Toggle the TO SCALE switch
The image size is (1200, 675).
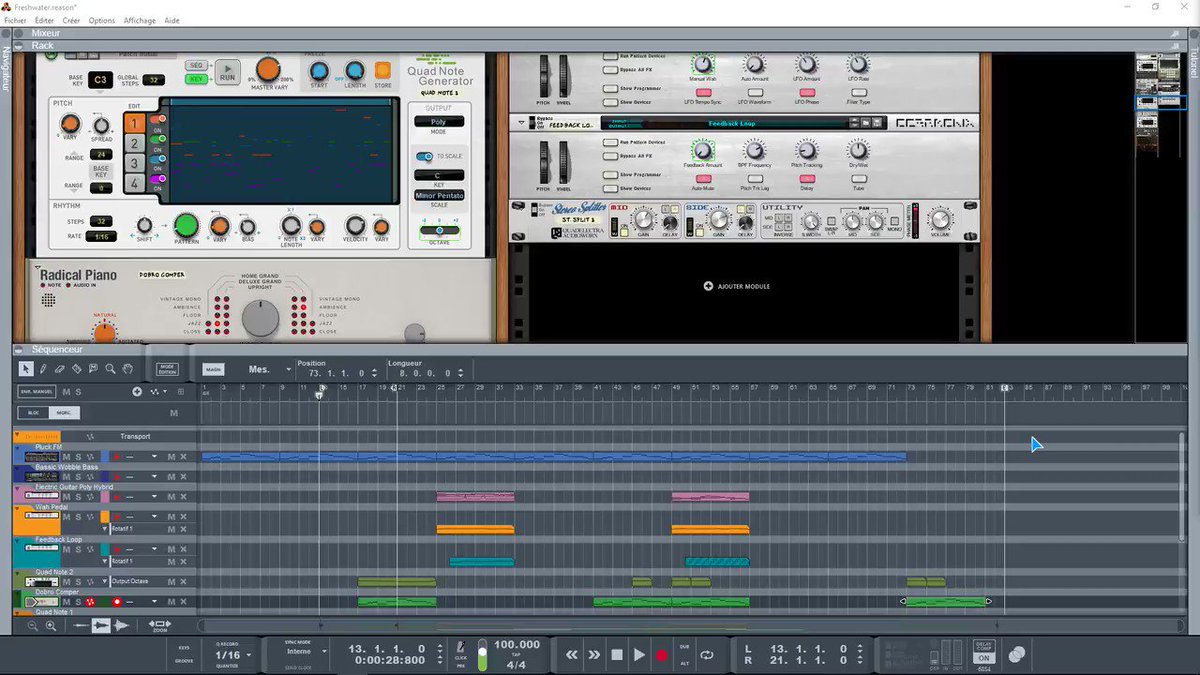pos(424,156)
